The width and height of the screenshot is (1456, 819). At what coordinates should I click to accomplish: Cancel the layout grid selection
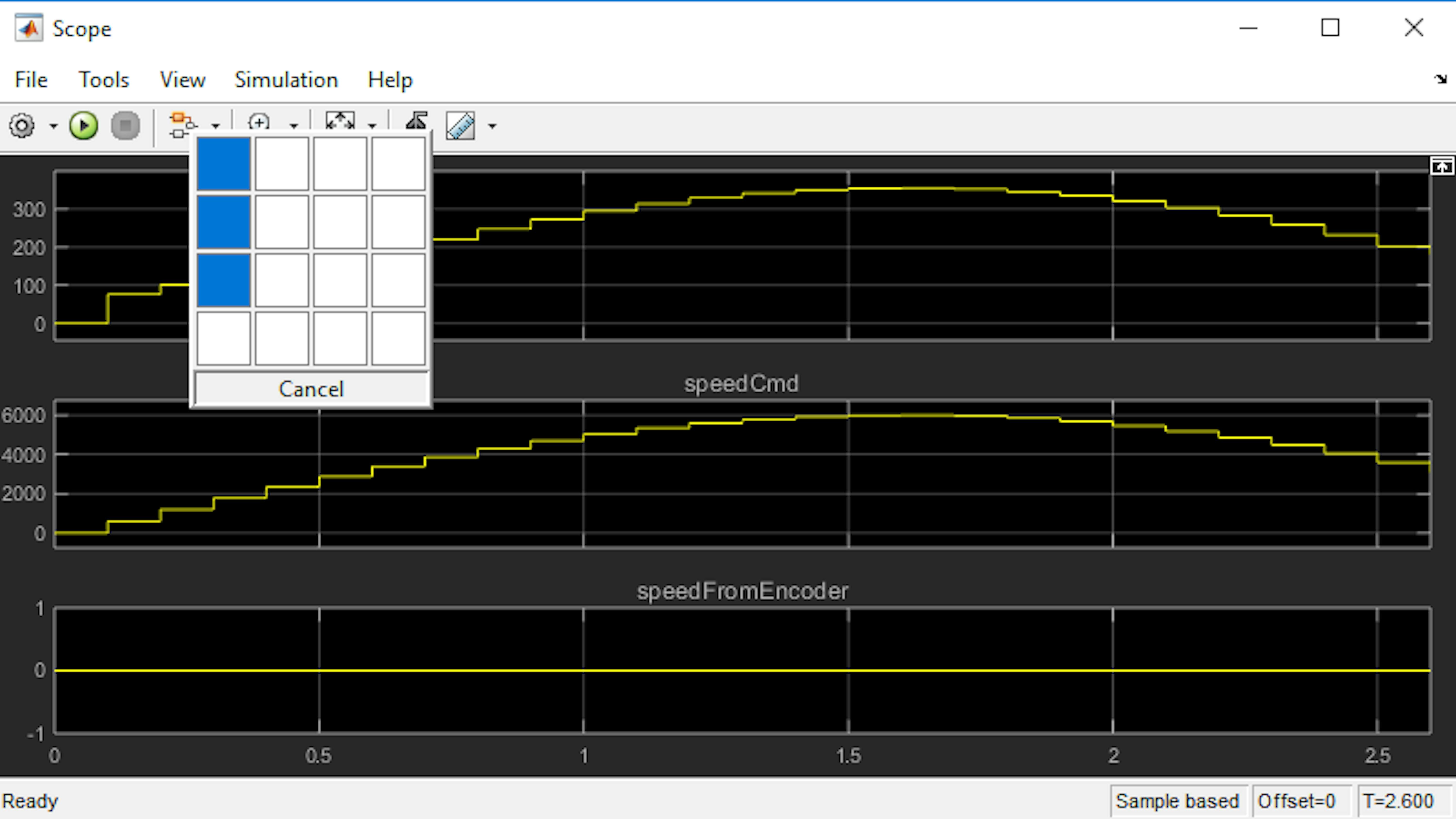(311, 389)
